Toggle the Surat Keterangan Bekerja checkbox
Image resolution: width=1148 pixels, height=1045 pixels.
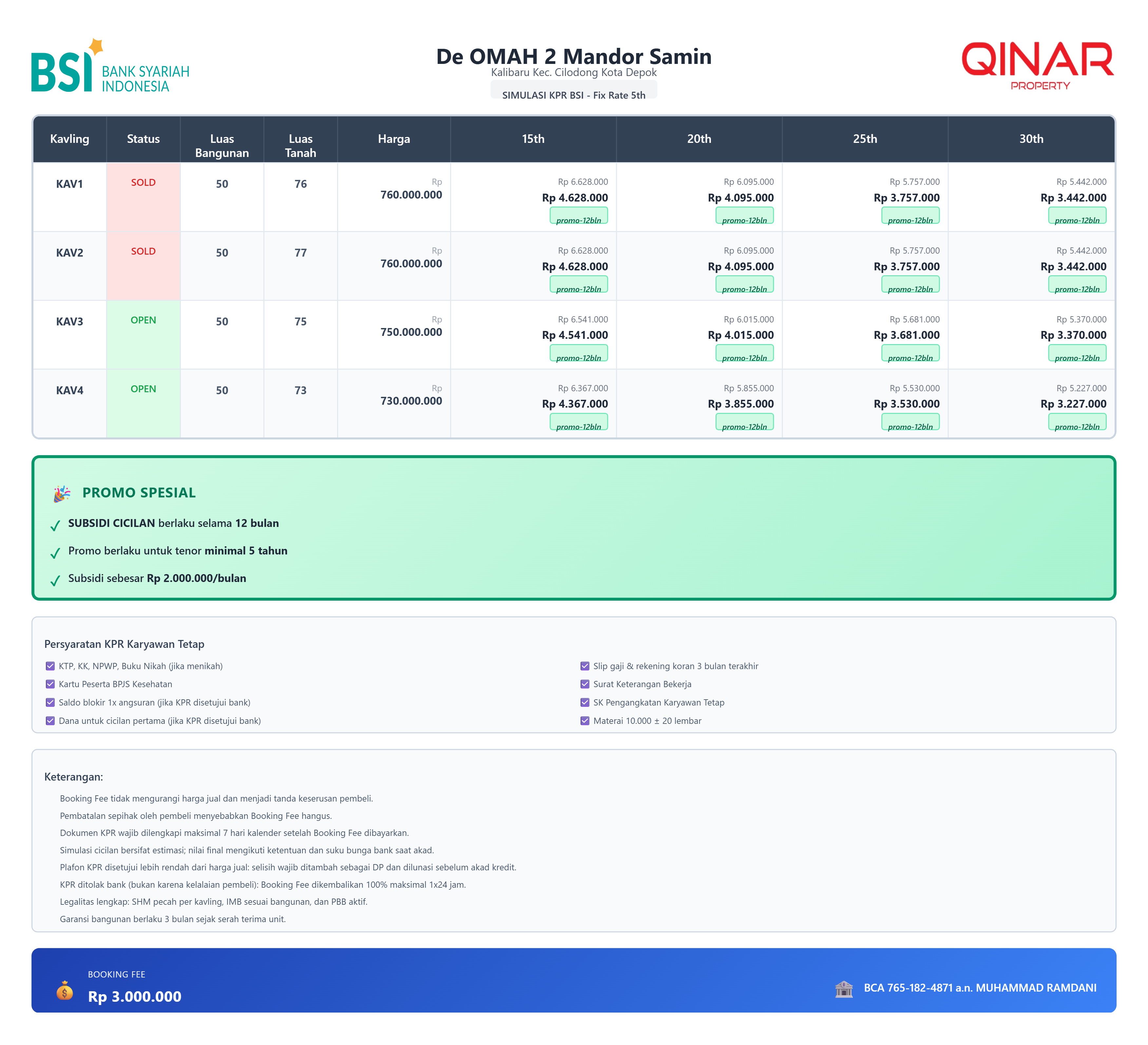click(584, 684)
